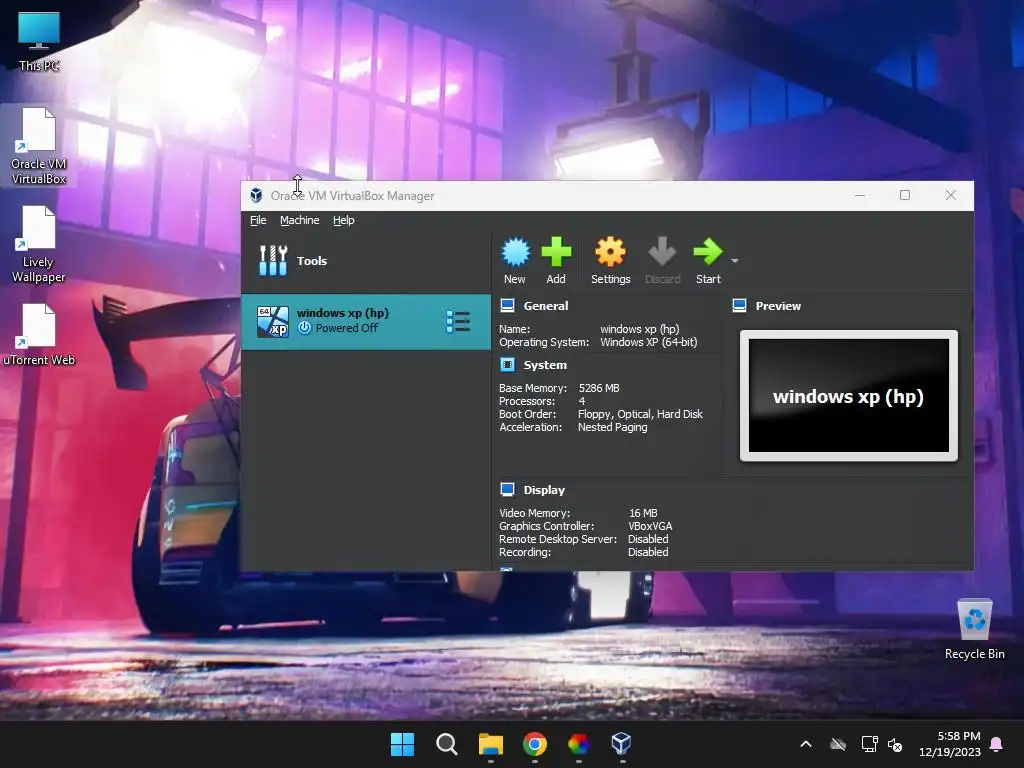Minimize the VirtualBox Manager window
The image size is (1024, 768).
[860, 195]
